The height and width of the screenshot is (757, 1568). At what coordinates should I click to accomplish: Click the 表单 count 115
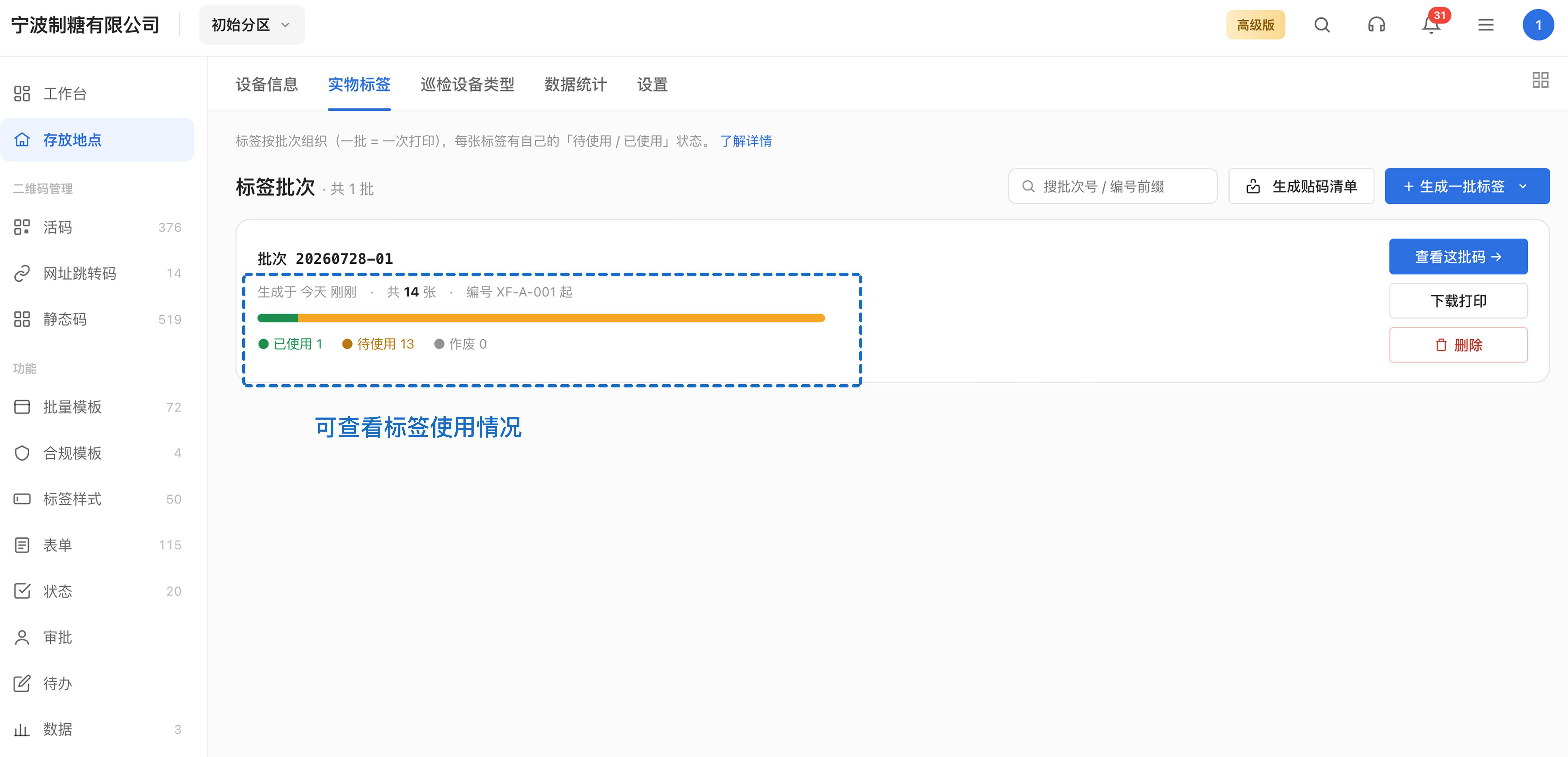(x=170, y=545)
